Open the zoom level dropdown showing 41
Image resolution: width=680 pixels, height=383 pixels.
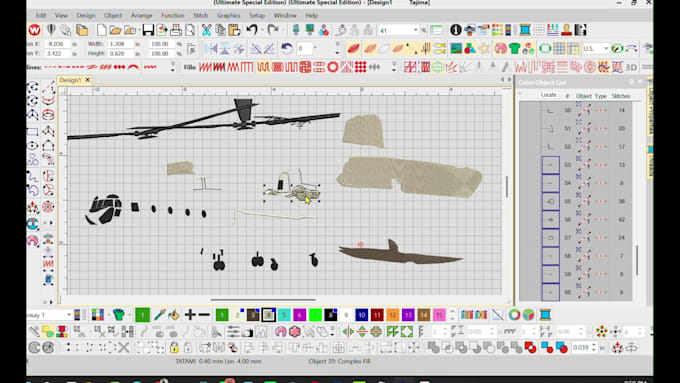pyautogui.click(x=415, y=30)
